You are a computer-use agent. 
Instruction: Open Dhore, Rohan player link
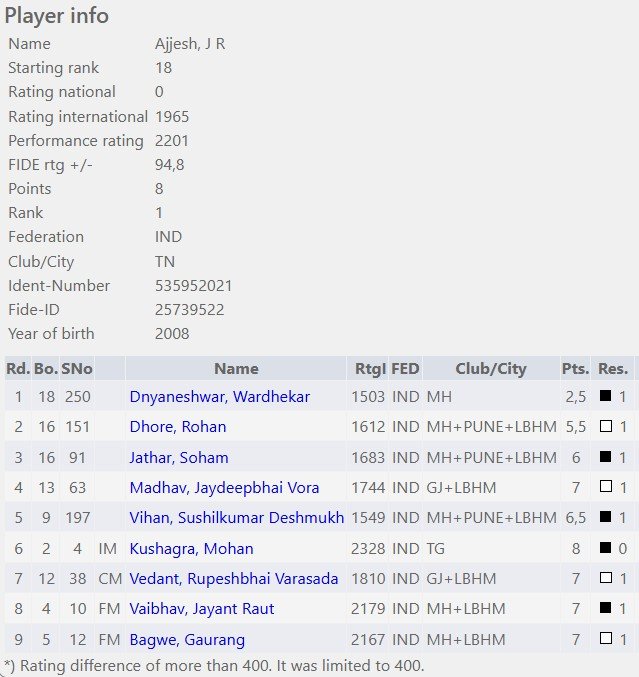(178, 427)
